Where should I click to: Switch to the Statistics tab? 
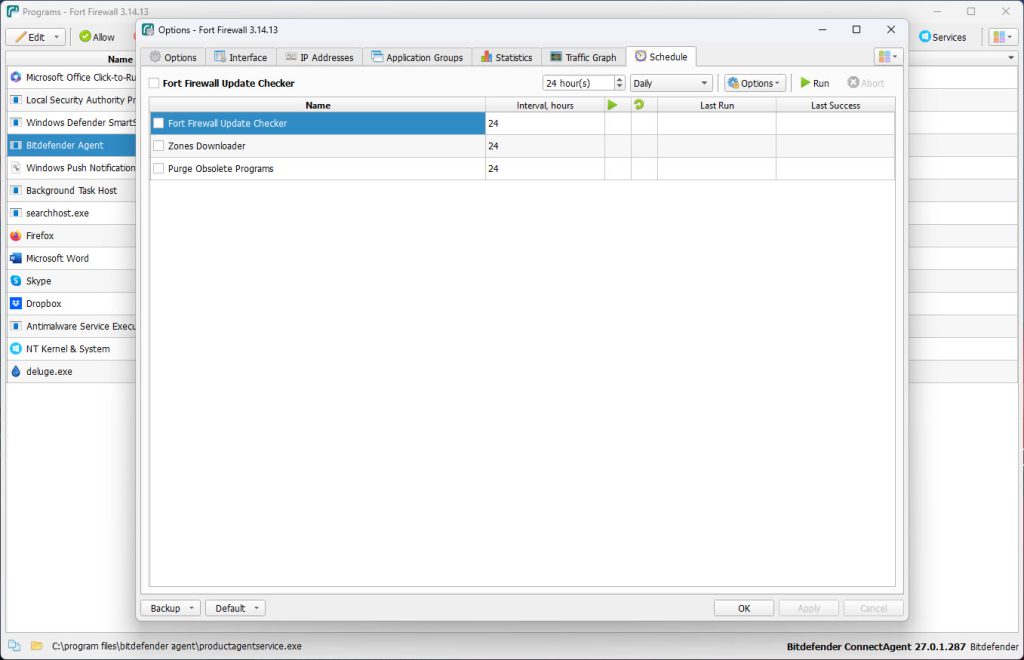pos(507,57)
